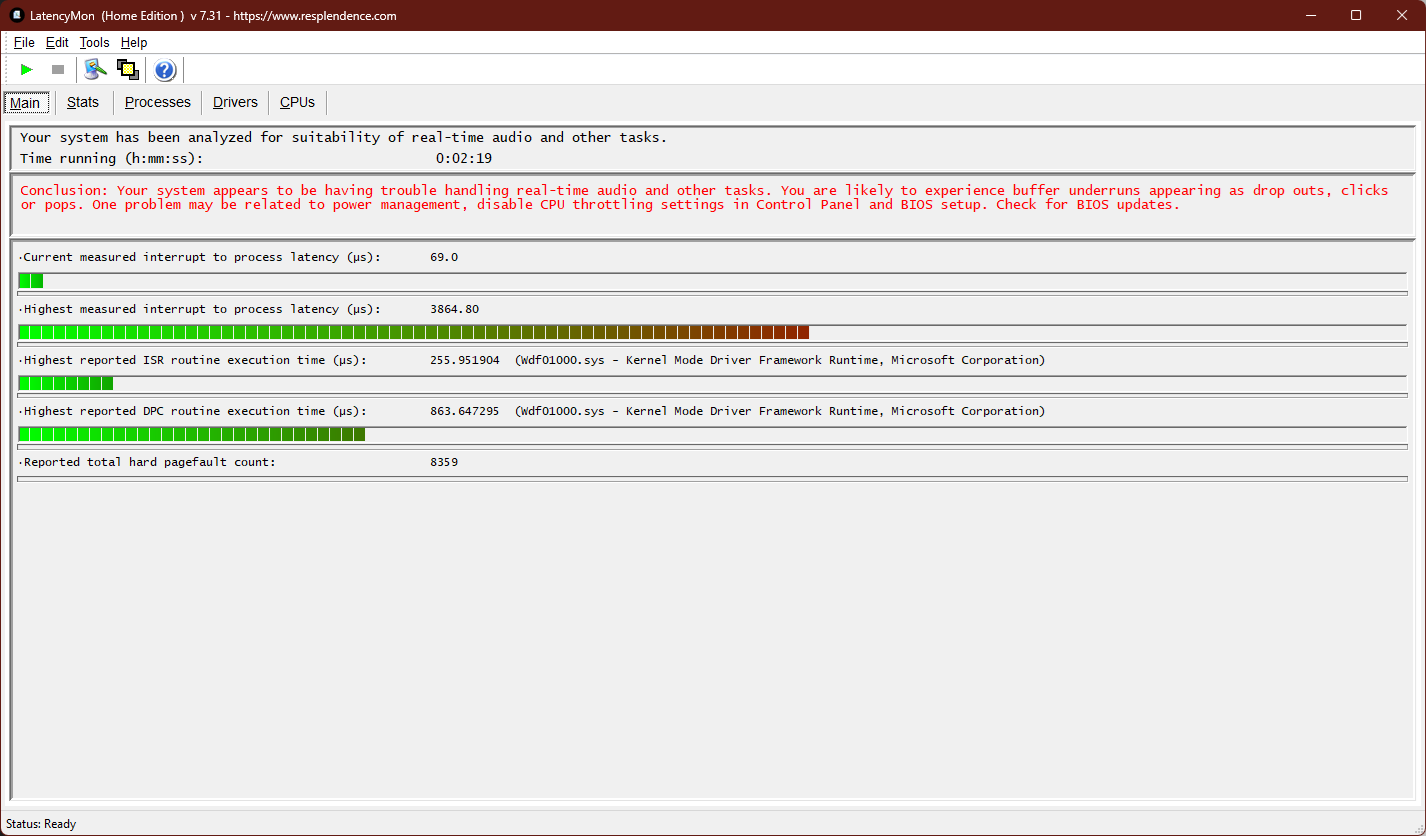Open the Tools menu
The width and height of the screenshot is (1426, 836).
tap(94, 42)
